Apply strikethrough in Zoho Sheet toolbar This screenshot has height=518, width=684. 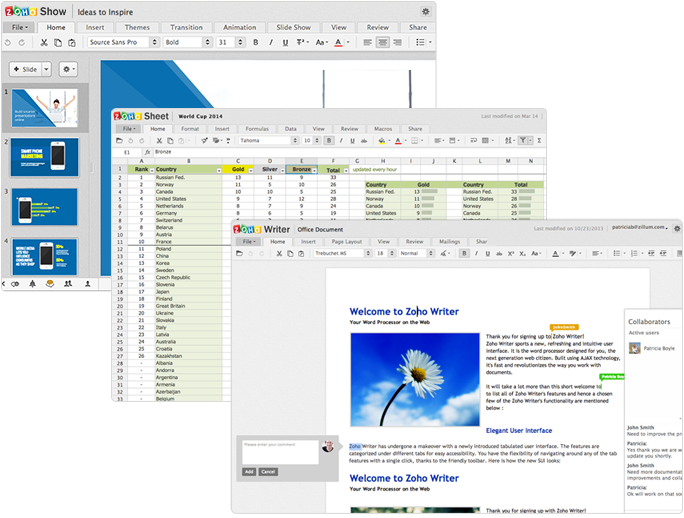(x=364, y=141)
